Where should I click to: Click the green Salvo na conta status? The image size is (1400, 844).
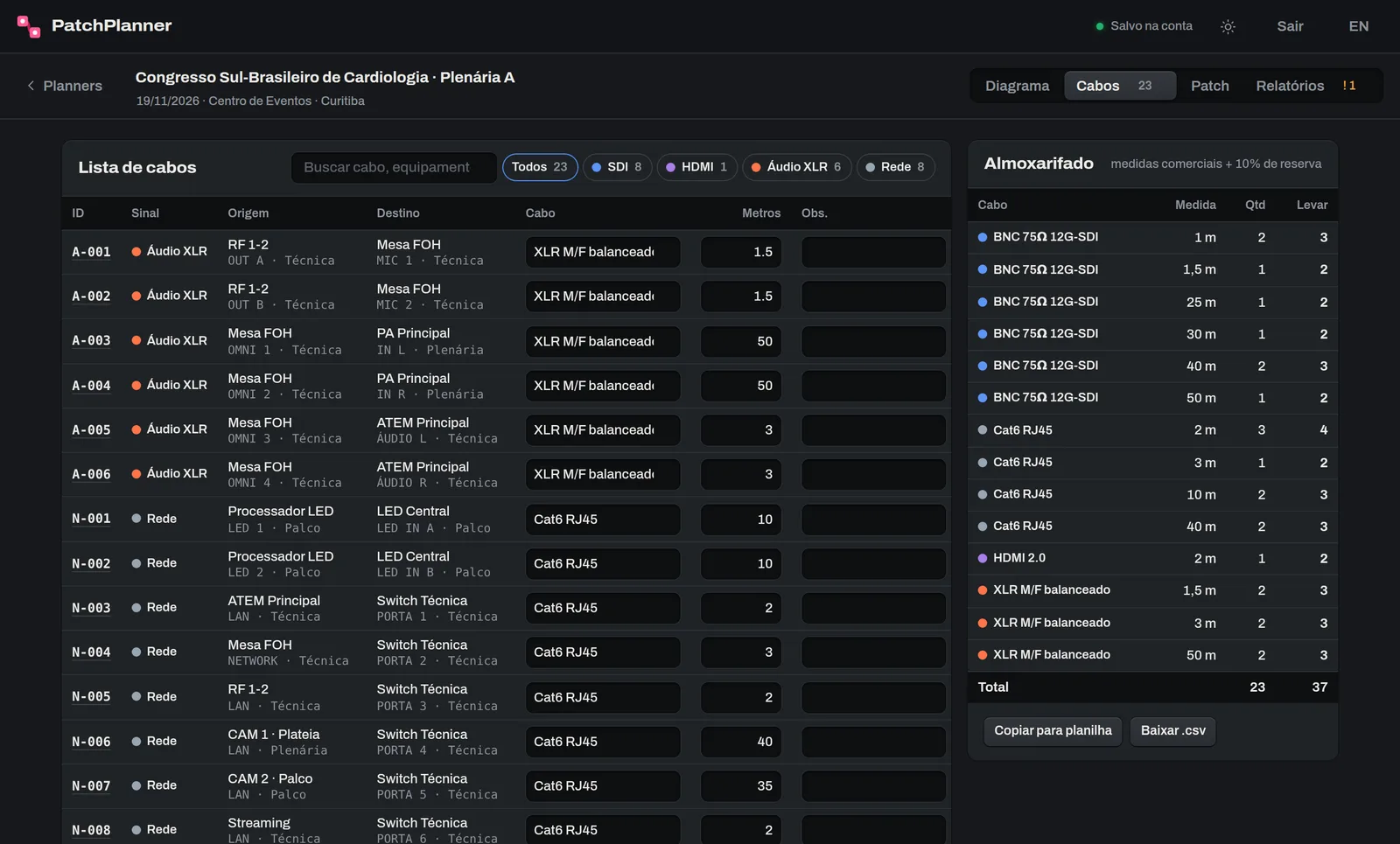pyautogui.click(x=1144, y=26)
